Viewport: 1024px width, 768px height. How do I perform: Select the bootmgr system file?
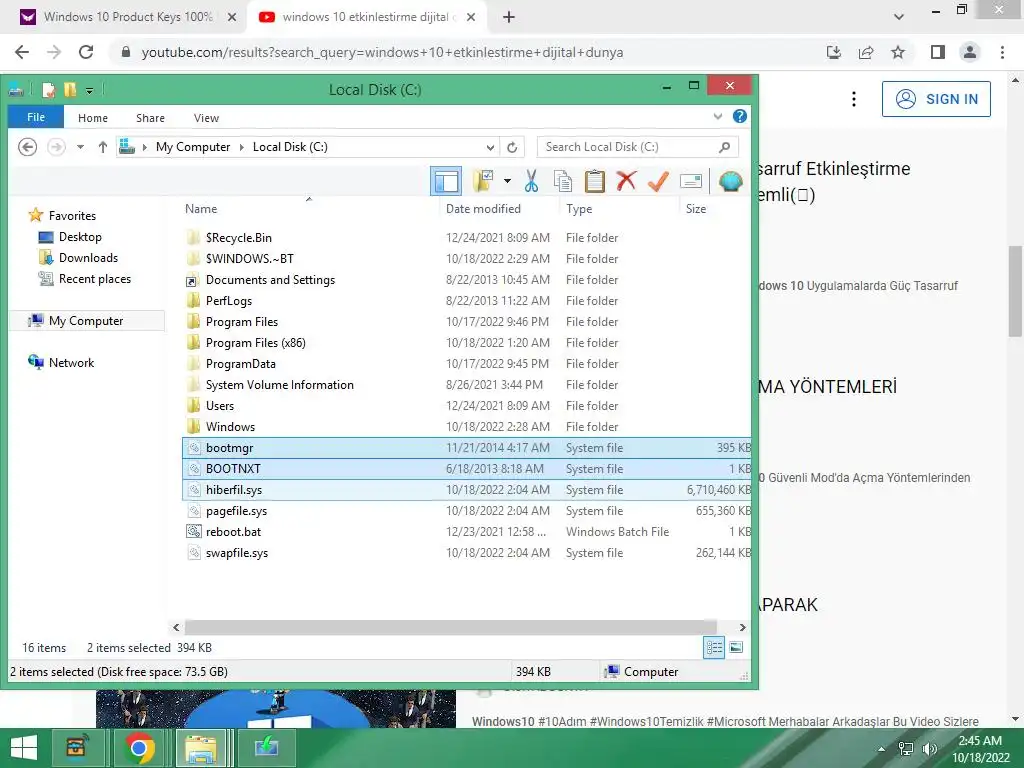tap(467, 448)
